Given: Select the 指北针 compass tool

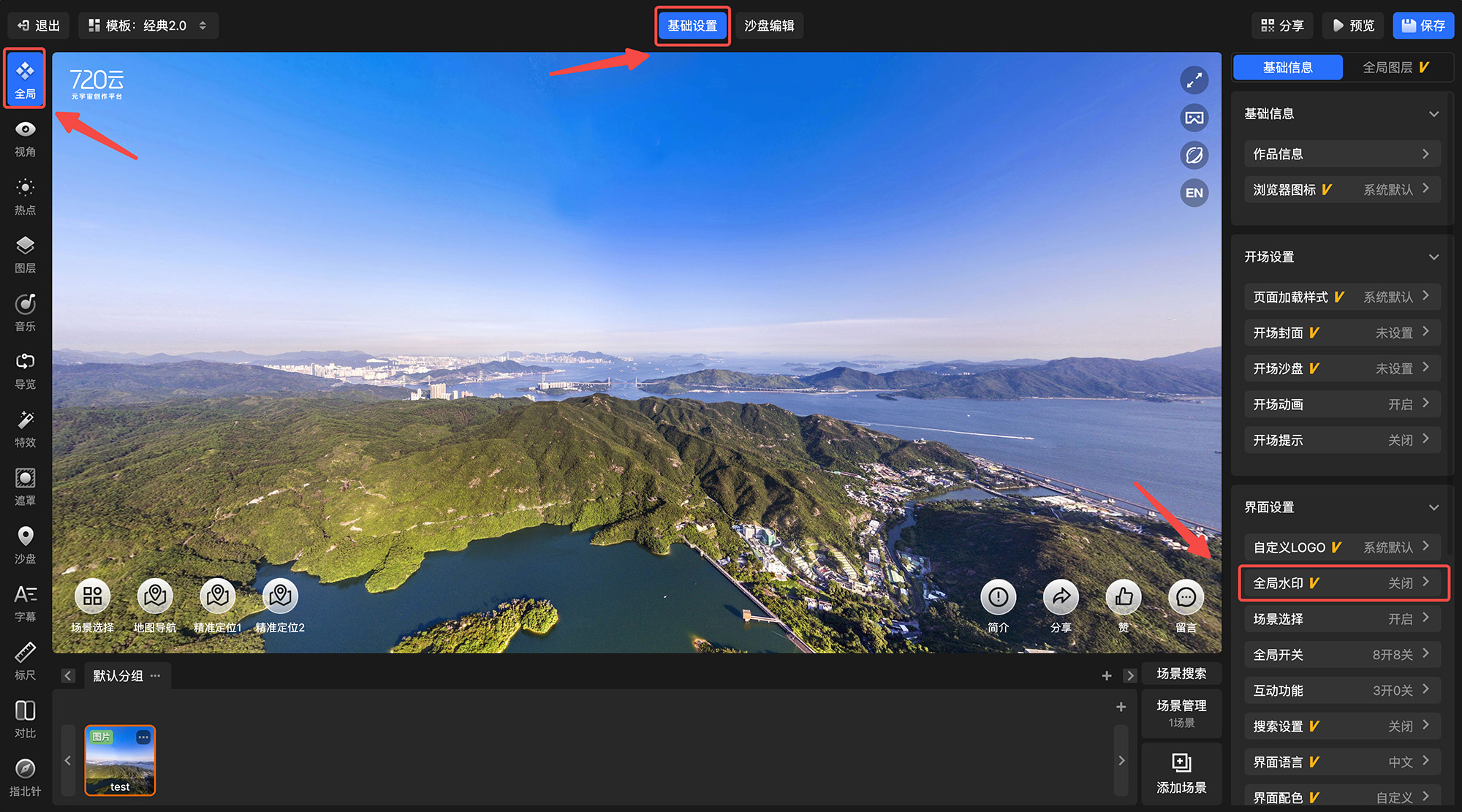Looking at the screenshot, I should click(25, 777).
